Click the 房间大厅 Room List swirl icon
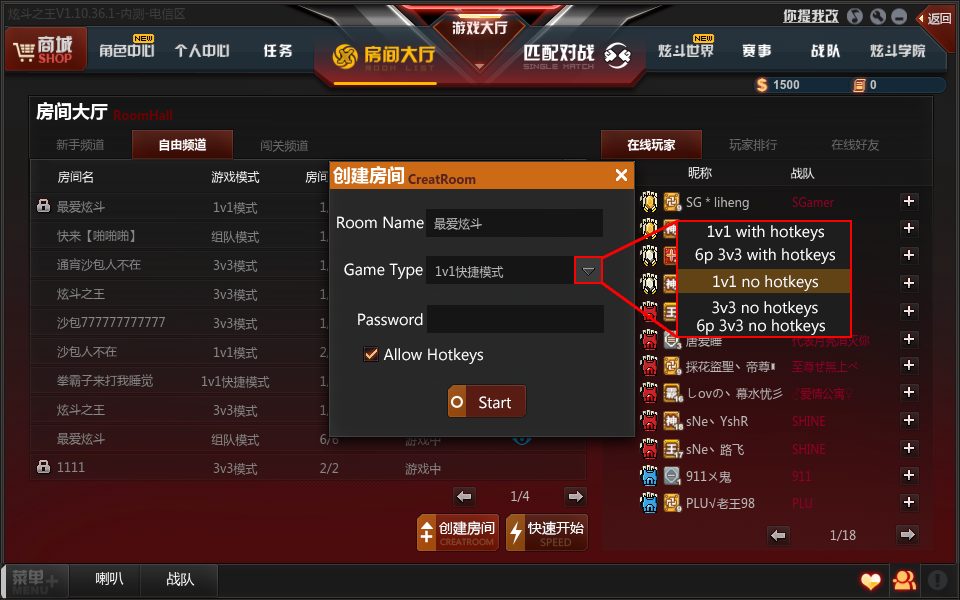Image resolution: width=960 pixels, height=600 pixels. tap(345, 56)
